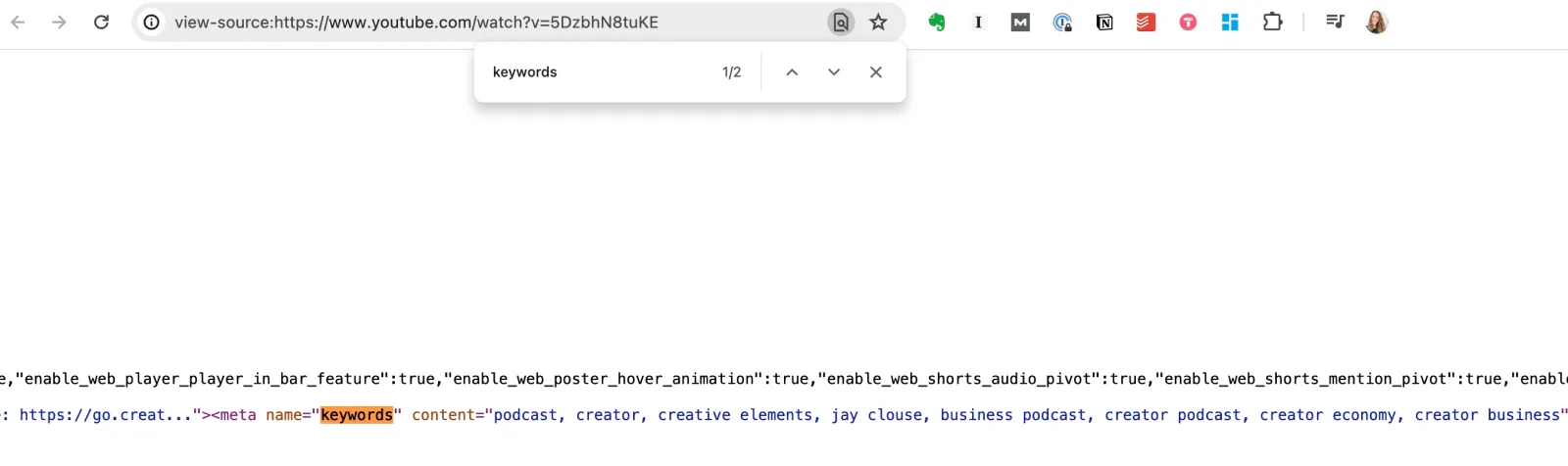
Task: Click the pink circular T extension icon
Action: 1188,22
